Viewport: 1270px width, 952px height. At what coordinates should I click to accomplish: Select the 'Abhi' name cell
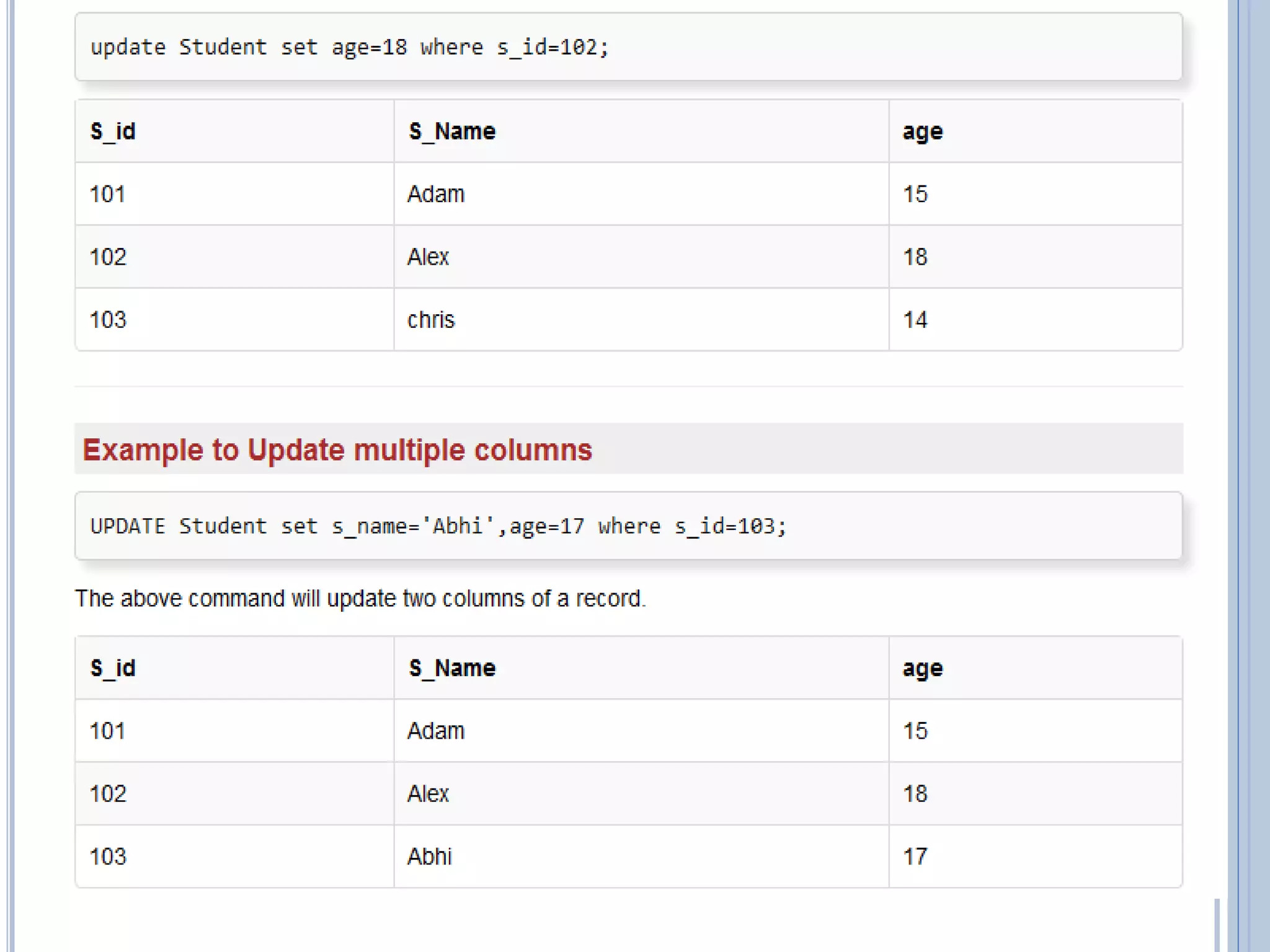pos(429,857)
